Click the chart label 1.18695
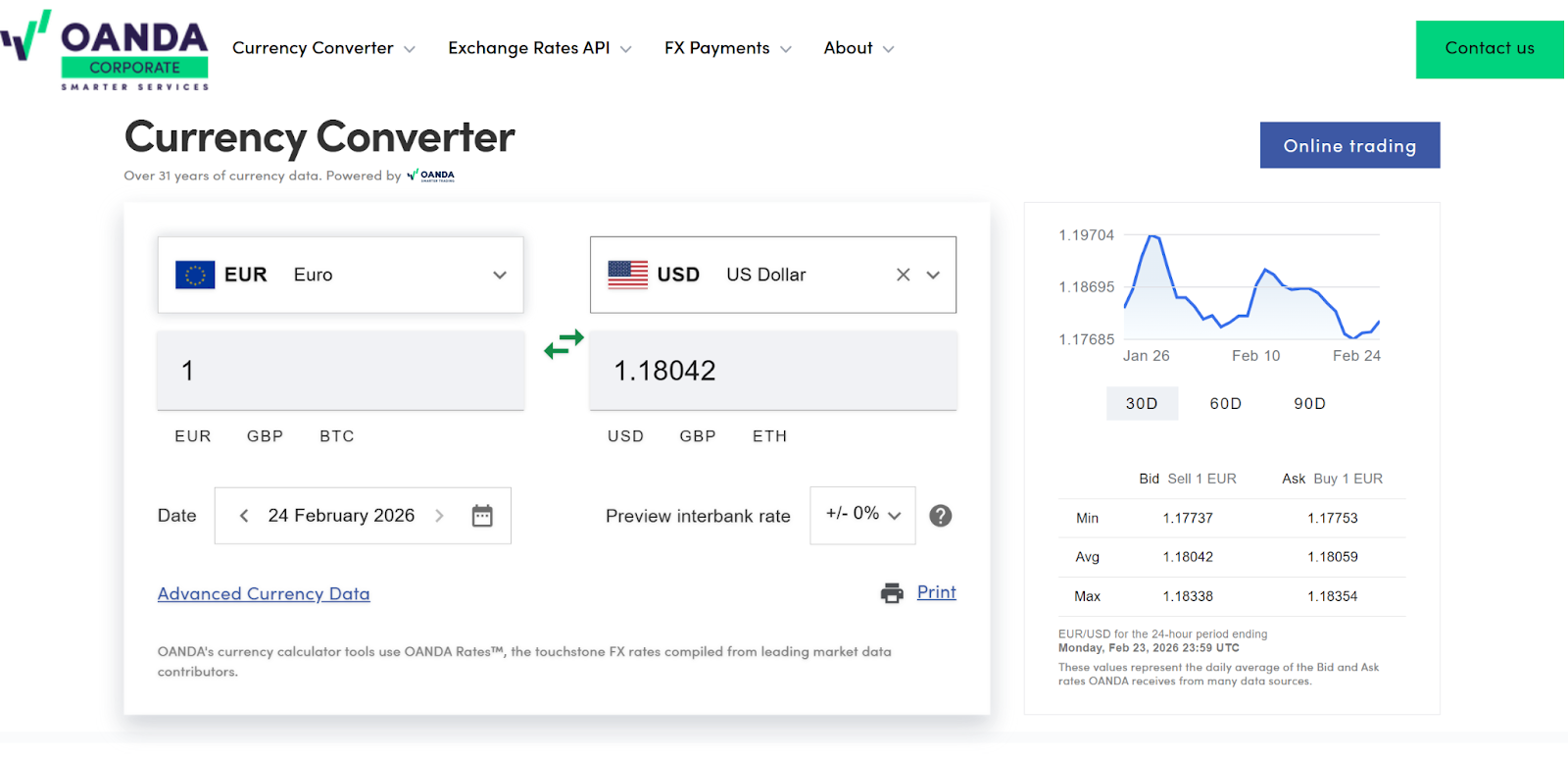The height and width of the screenshot is (759, 1568). [1086, 287]
